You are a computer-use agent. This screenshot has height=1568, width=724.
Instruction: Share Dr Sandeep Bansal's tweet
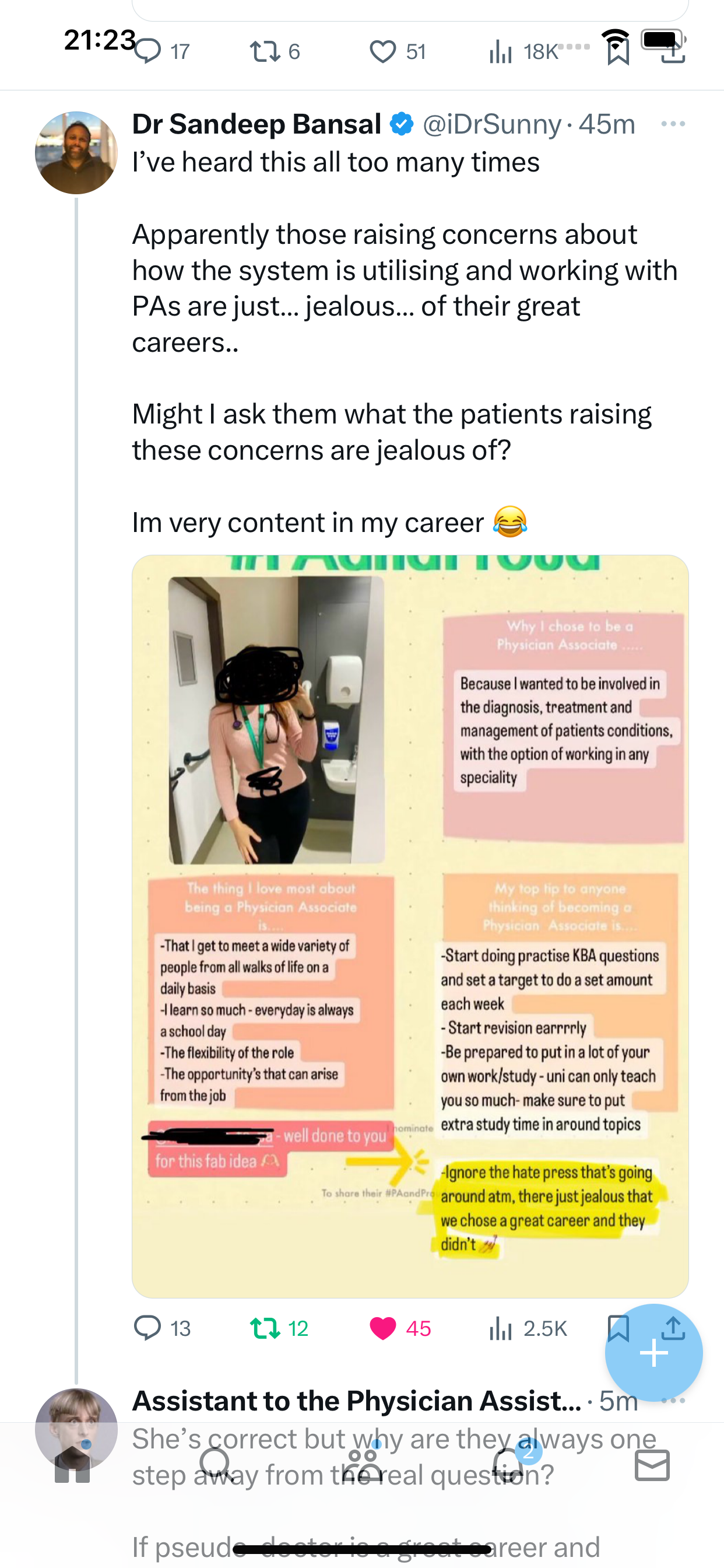pos(673,1328)
